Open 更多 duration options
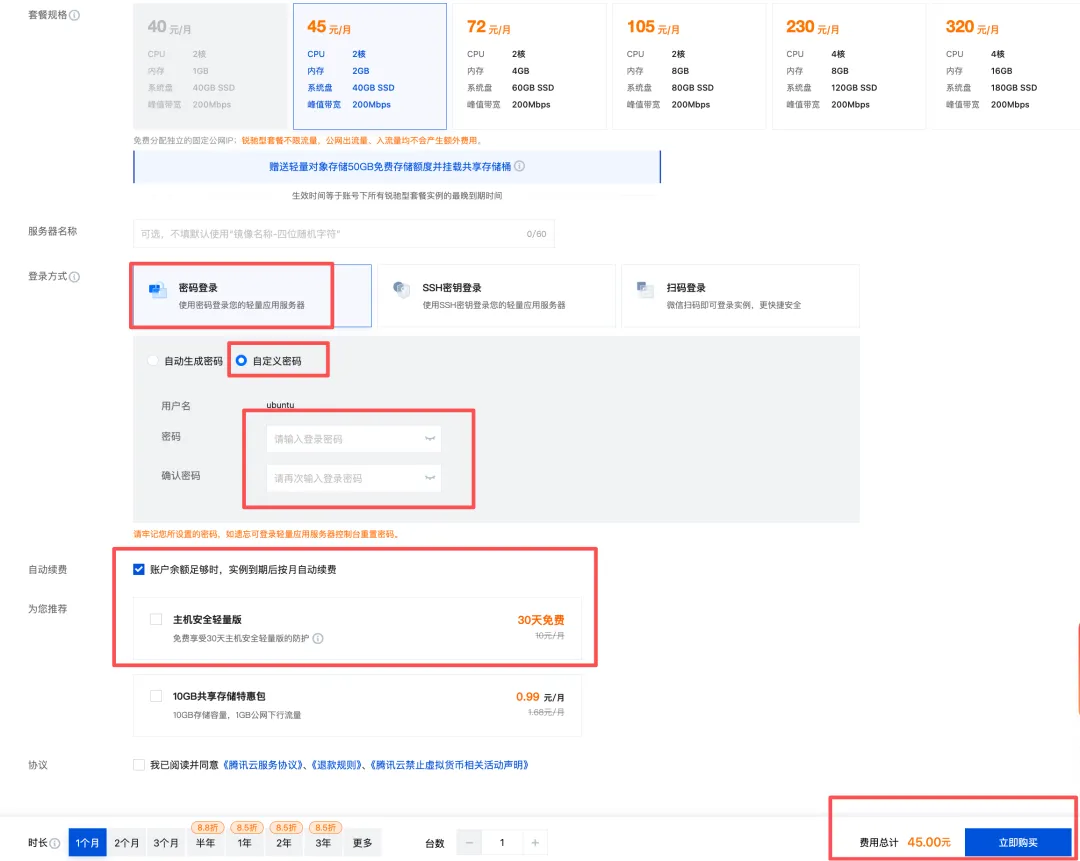 click(x=362, y=842)
